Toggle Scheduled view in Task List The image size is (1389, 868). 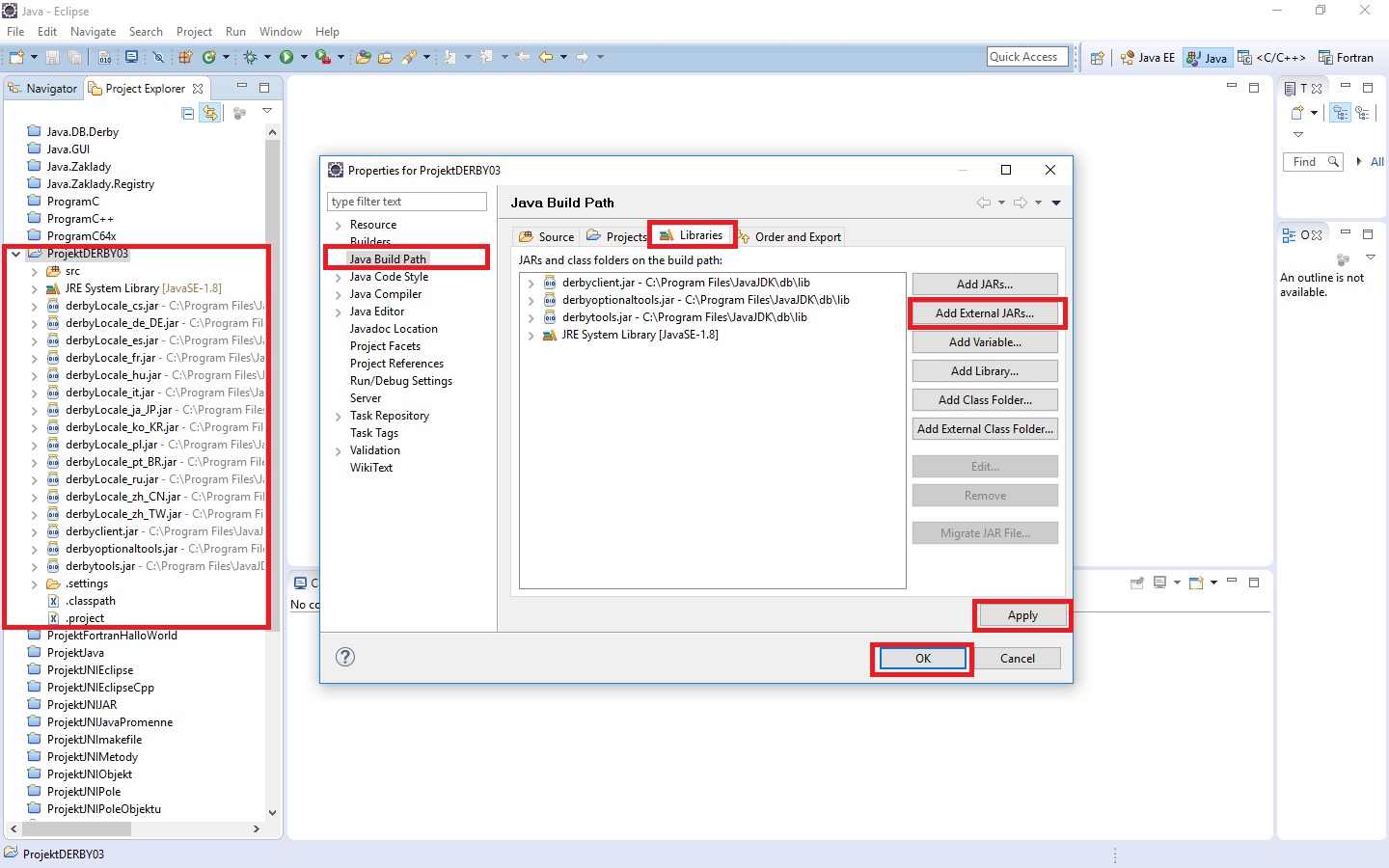pos(1362,113)
